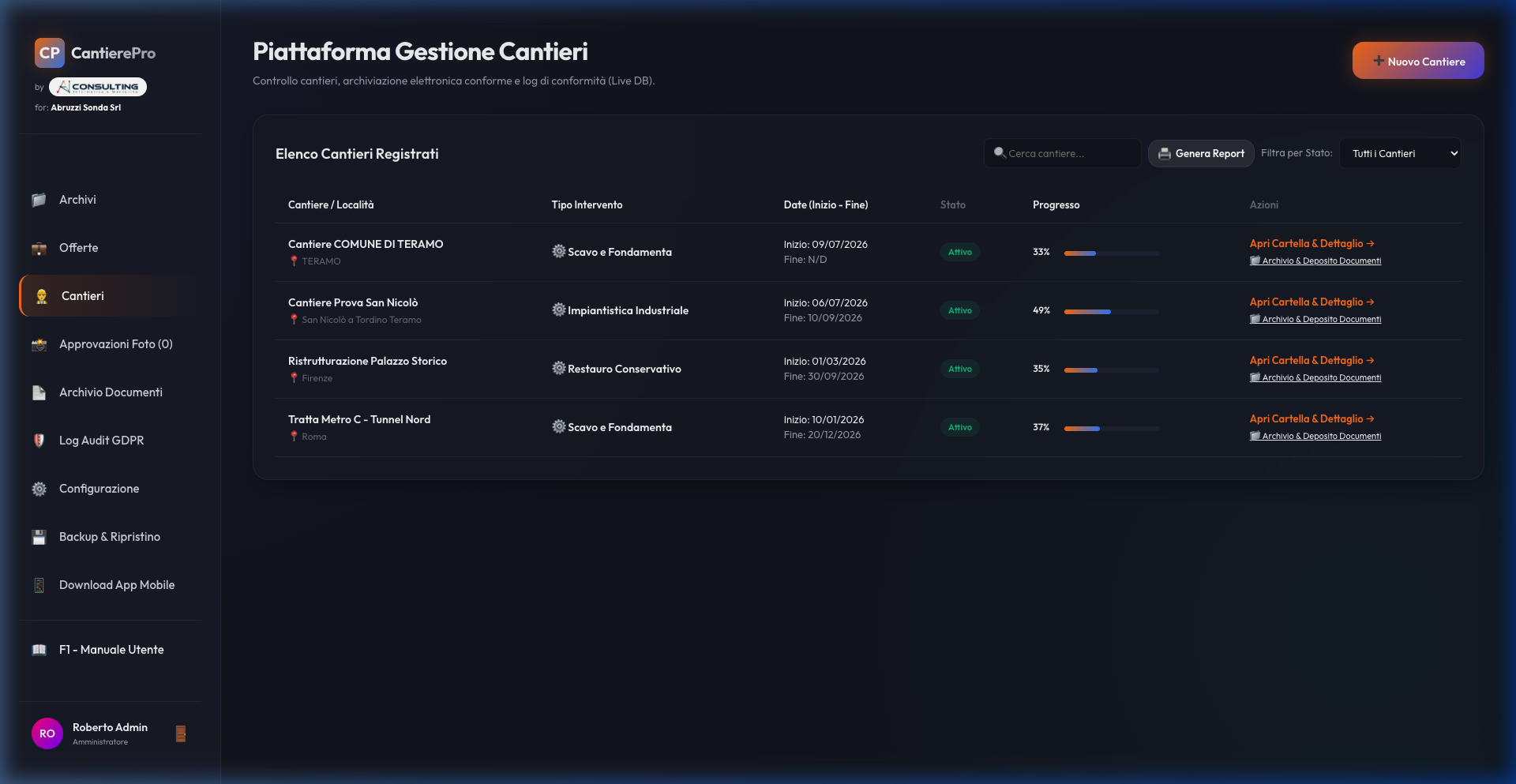
Task: Click the 'Tipo Intervento' column header
Action: (587, 205)
